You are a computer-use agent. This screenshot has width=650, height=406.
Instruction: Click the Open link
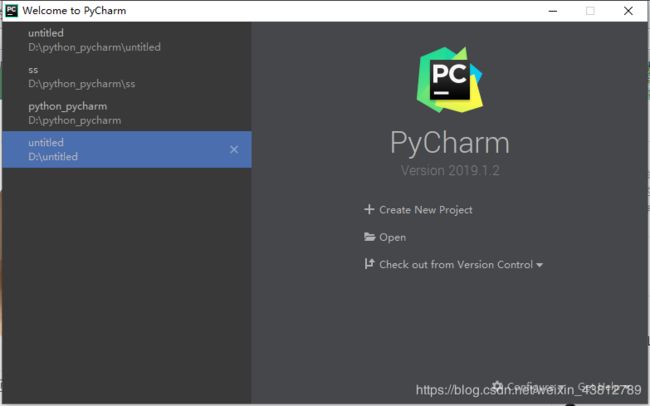click(392, 237)
